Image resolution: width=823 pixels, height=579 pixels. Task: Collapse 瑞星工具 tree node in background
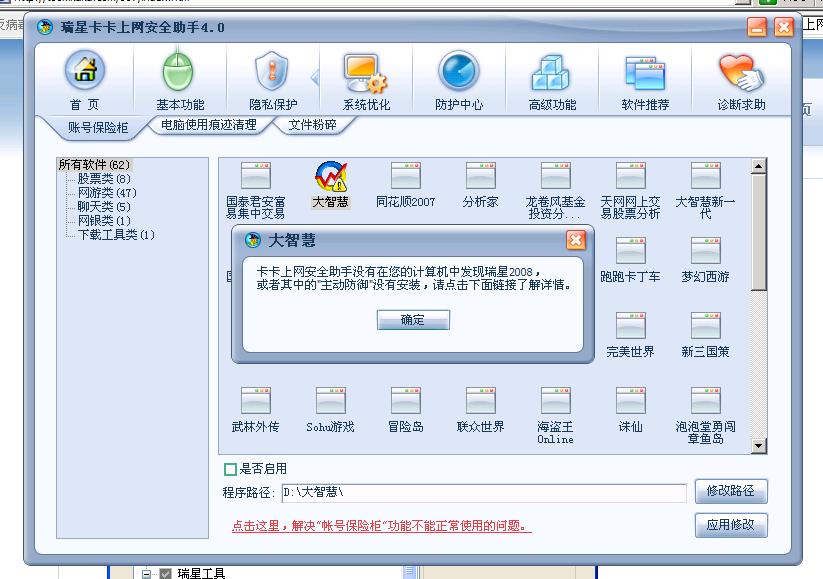tap(146, 574)
